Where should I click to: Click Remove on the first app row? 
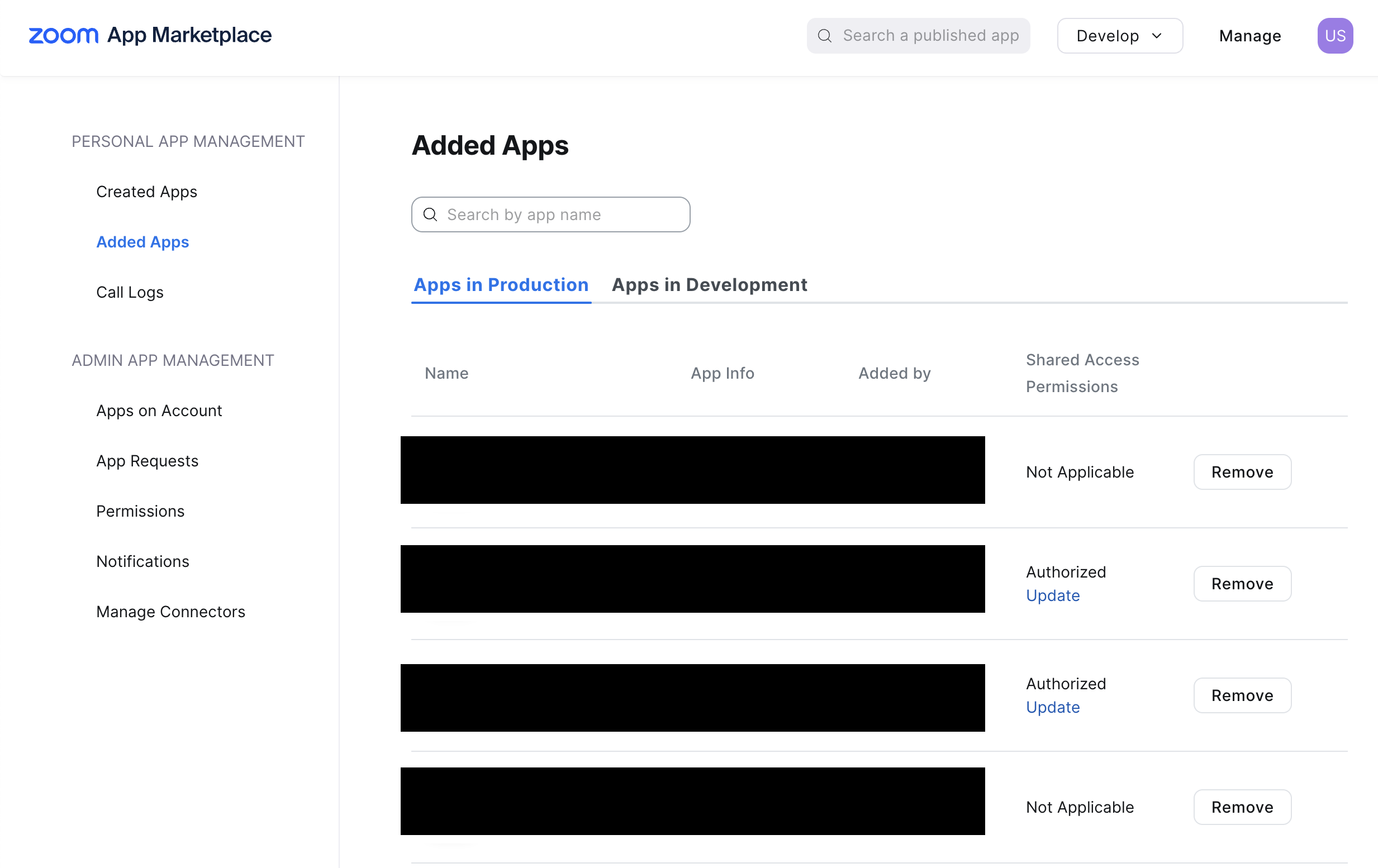(x=1242, y=471)
